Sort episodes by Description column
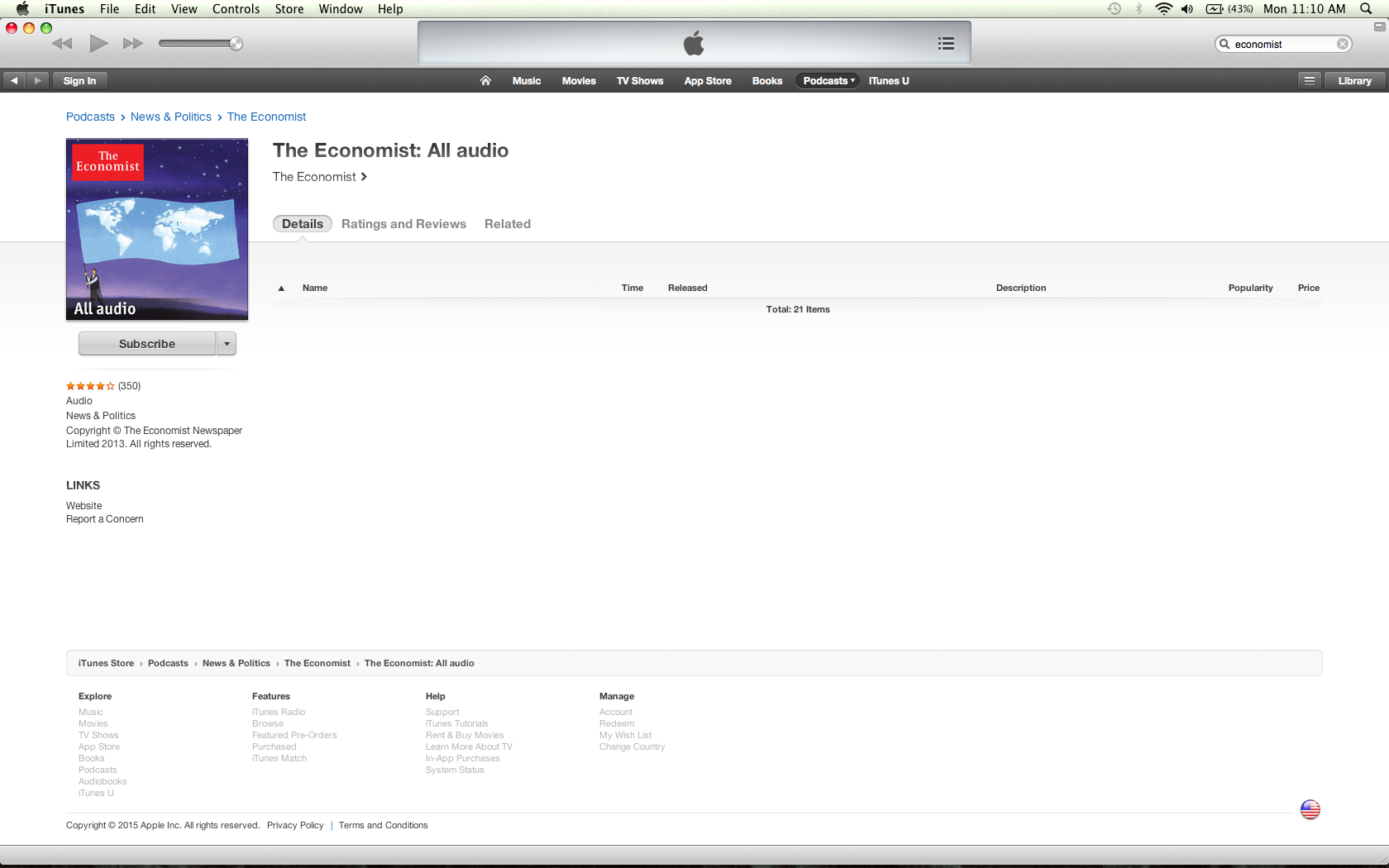Viewport: 1389px width, 868px height. (1021, 288)
